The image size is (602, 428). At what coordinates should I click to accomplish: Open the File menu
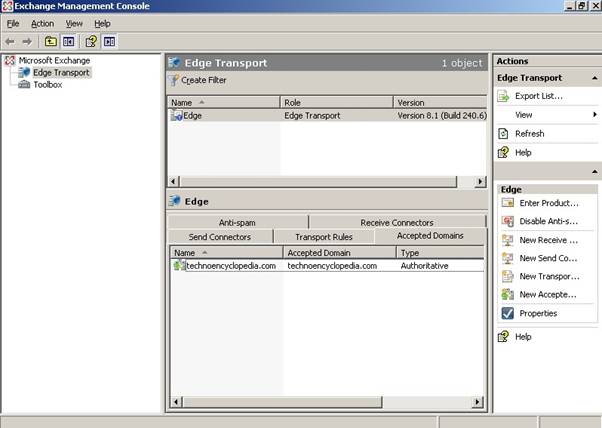pos(13,24)
